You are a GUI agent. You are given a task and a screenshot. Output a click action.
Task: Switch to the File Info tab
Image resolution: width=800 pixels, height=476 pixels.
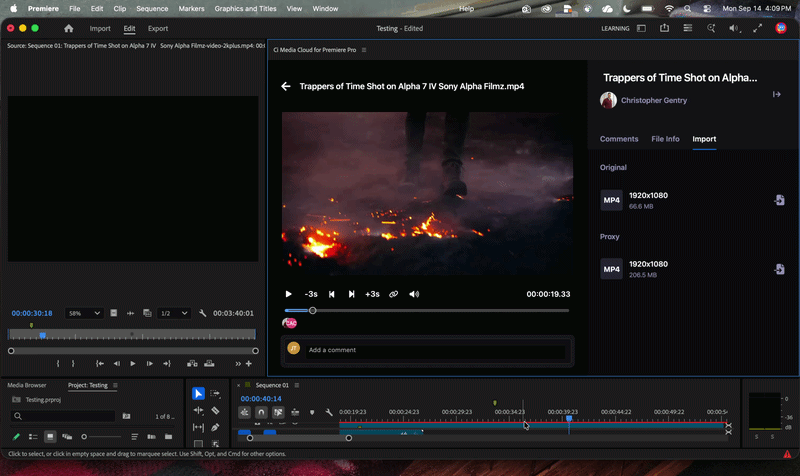click(x=665, y=139)
